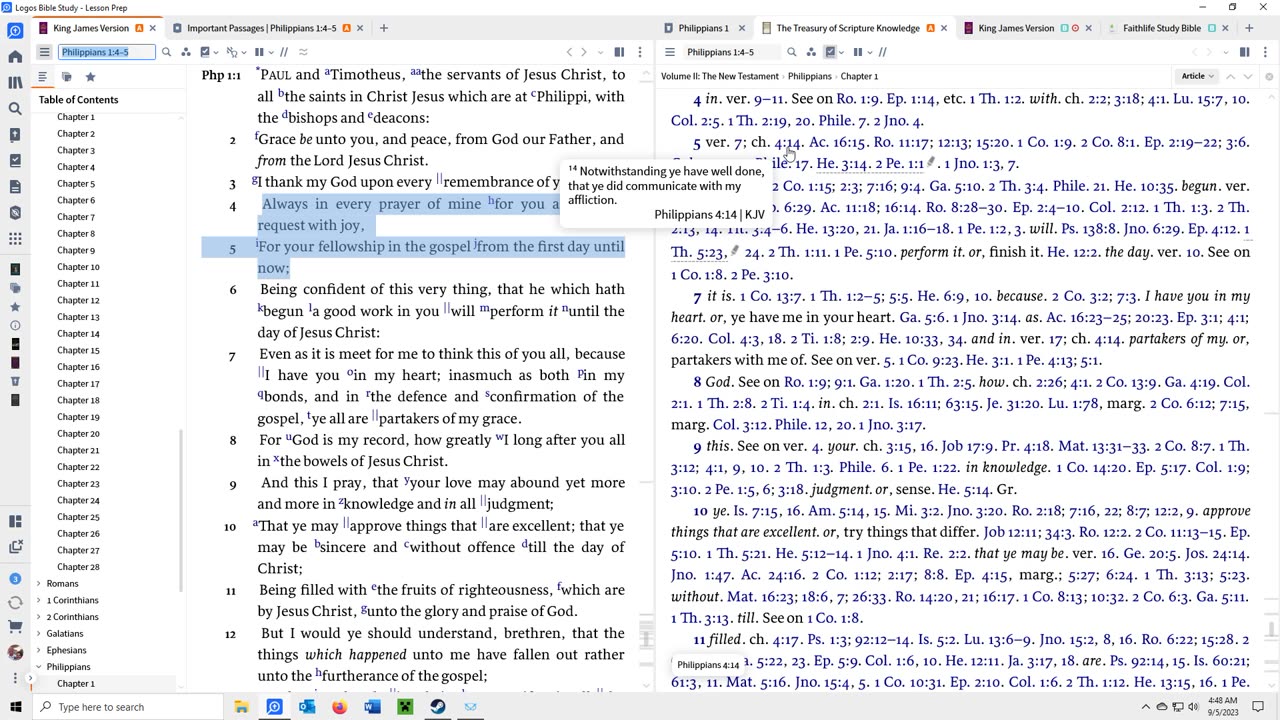Screen dimensions: 1280x720
Task: Expand the Galatians tree node
Action: coord(38,633)
